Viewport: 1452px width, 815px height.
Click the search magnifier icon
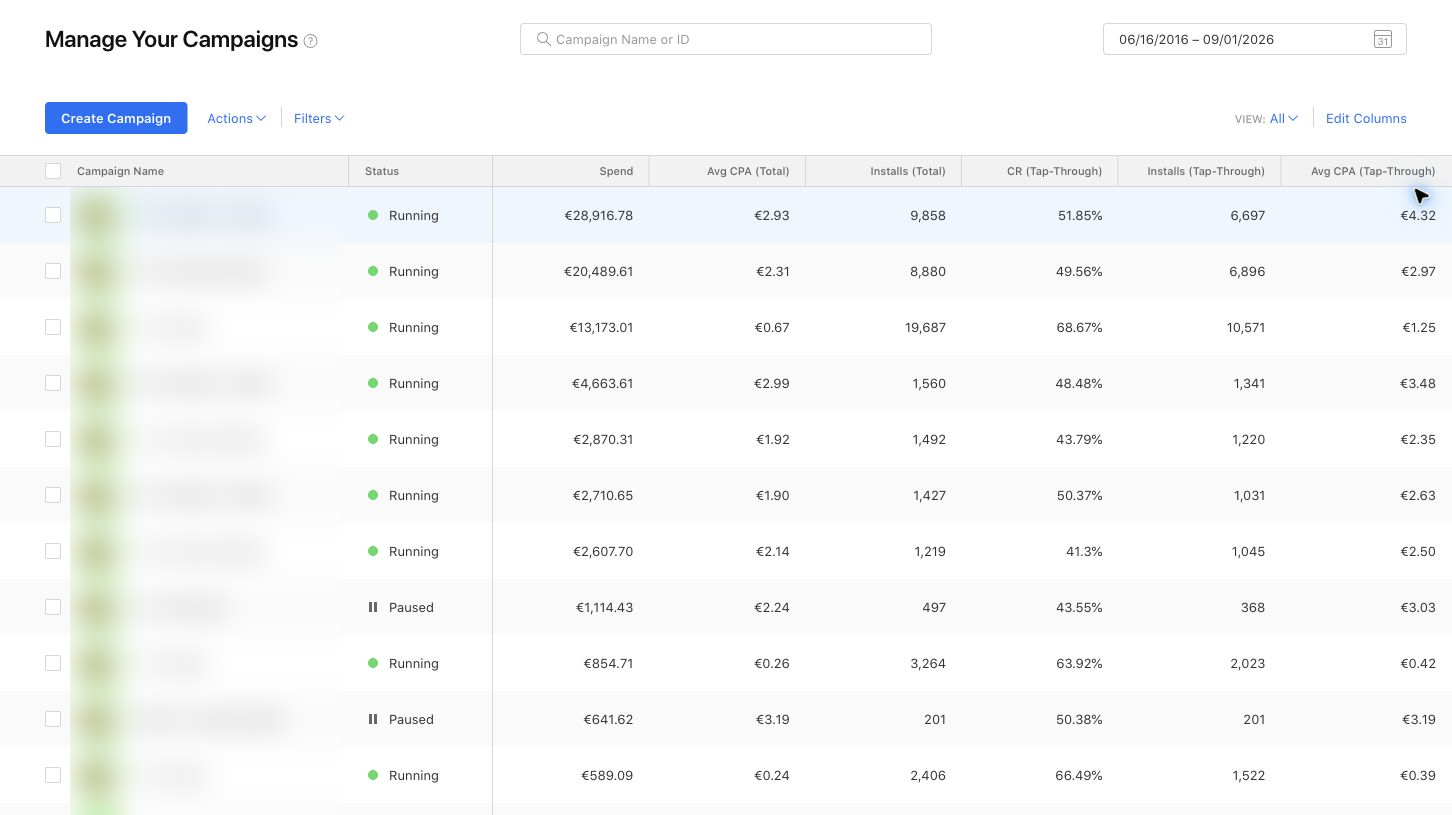[x=543, y=39]
